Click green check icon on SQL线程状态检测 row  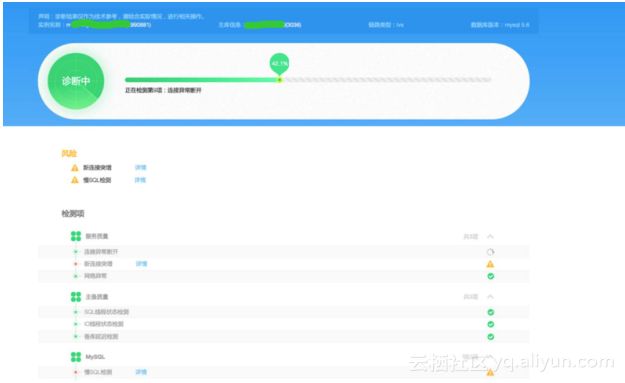(491, 312)
